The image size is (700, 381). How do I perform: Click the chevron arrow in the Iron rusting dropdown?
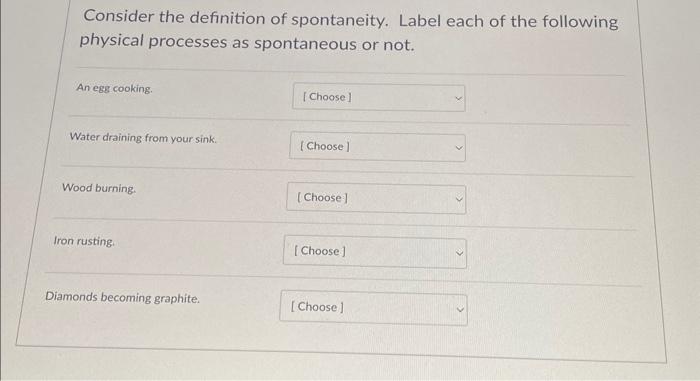click(x=459, y=253)
